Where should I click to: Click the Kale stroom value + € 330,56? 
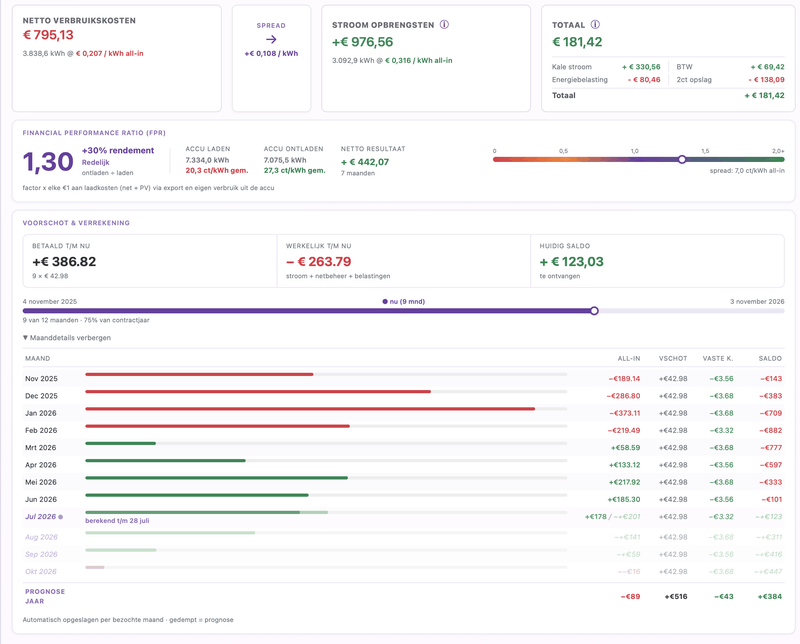pos(641,67)
